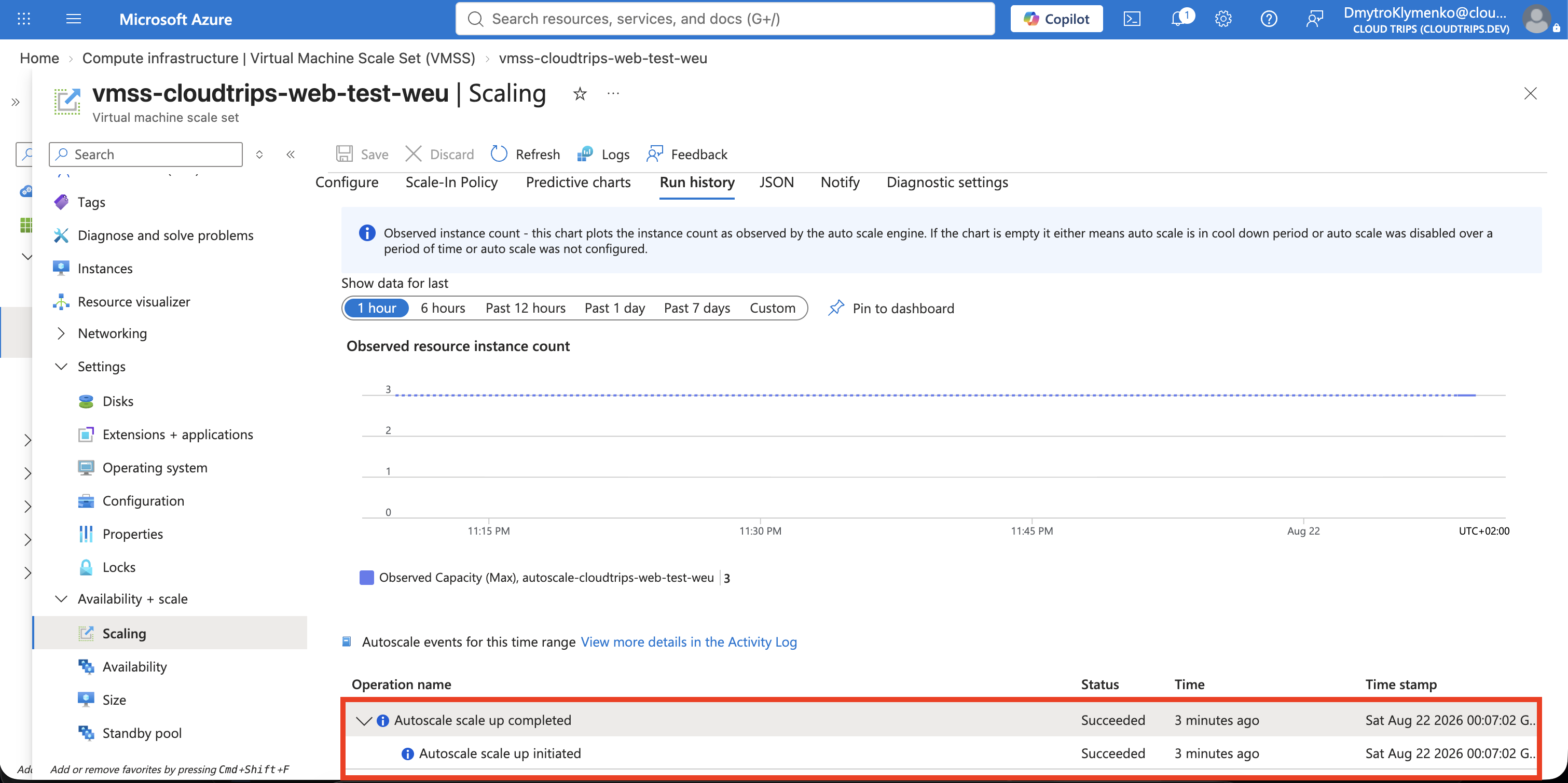Open Compute infrastructure VMSS breadcrumb
1568x783 pixels.
[x=279, y=59]
